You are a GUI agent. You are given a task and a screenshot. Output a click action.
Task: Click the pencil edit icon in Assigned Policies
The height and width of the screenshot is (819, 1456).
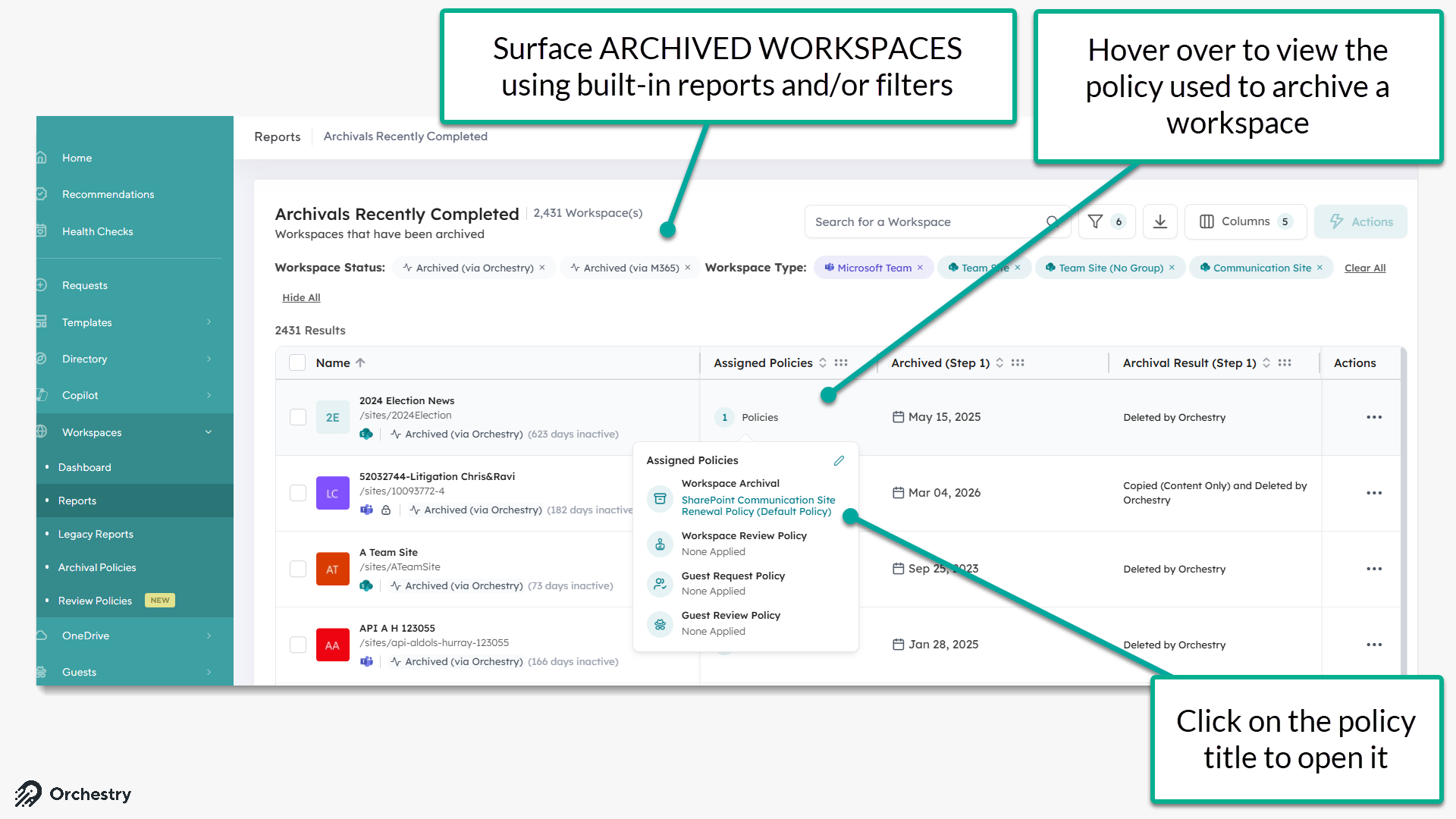point(839,460)
